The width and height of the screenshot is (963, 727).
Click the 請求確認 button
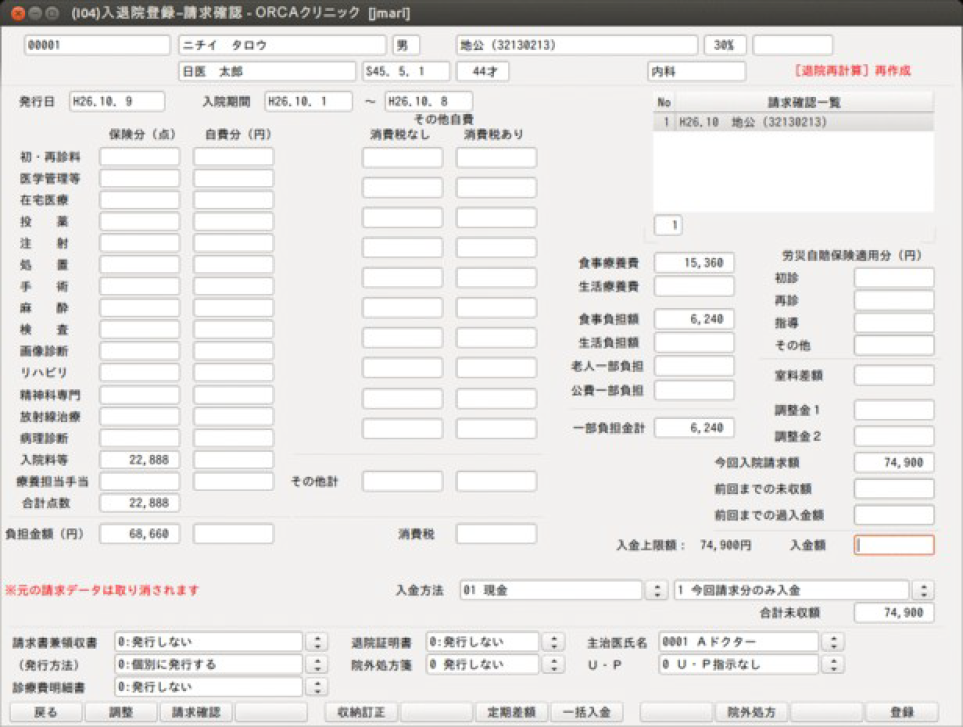(196, 712)
